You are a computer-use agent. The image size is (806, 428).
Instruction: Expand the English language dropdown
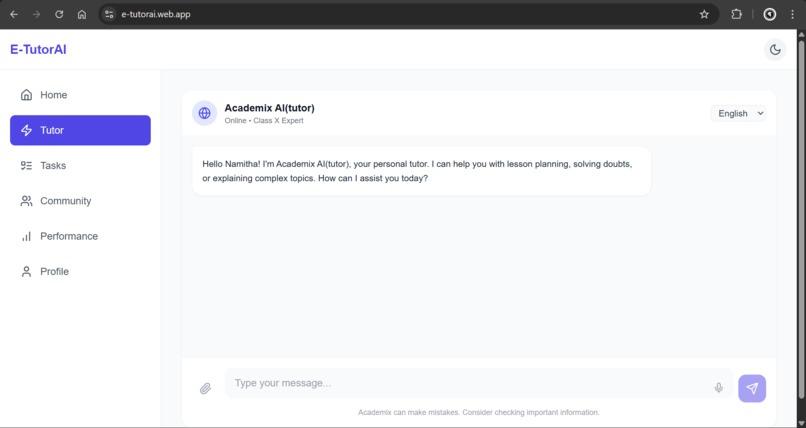738,114
